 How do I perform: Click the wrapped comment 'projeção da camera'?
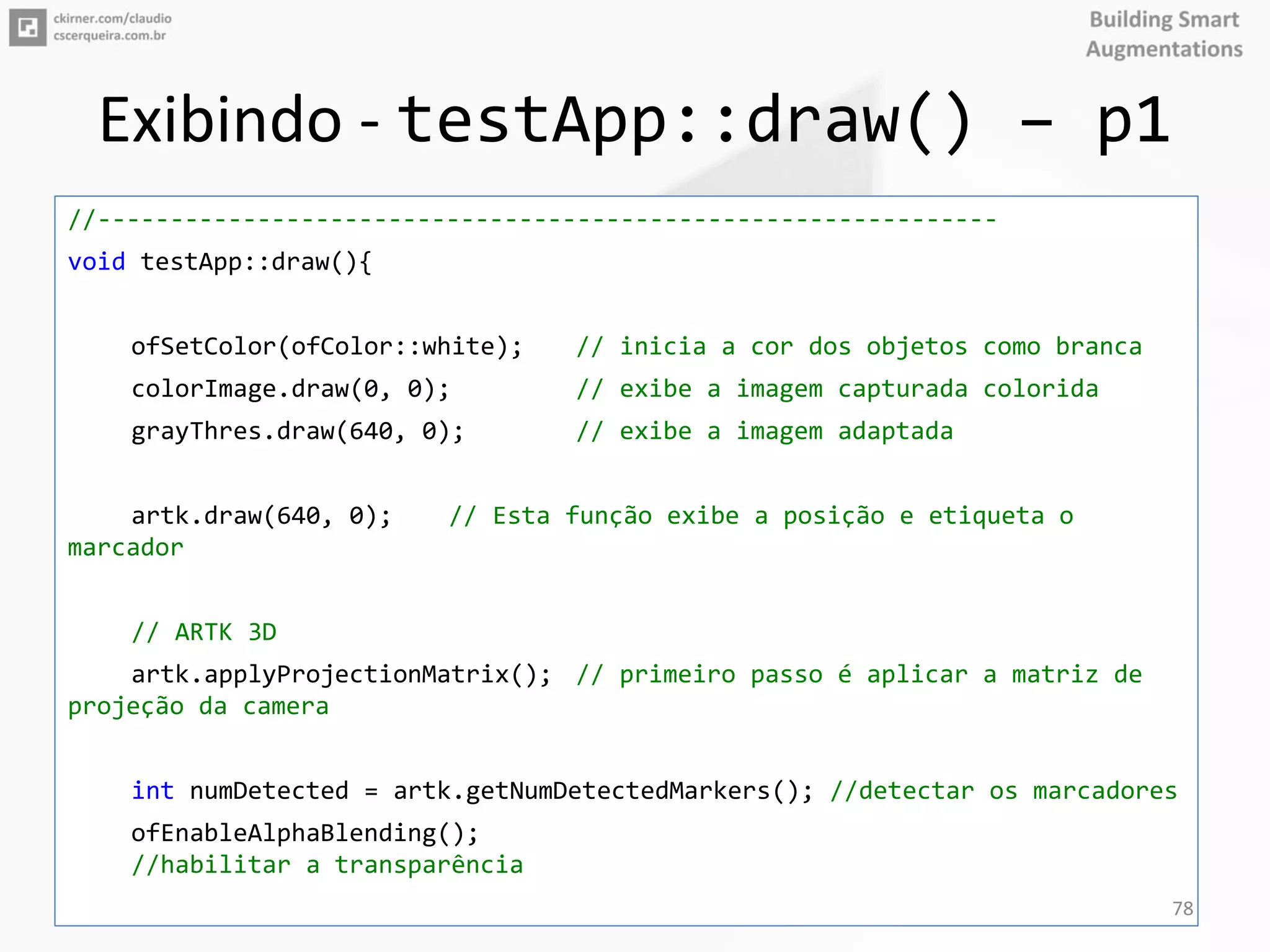point(198,707)
